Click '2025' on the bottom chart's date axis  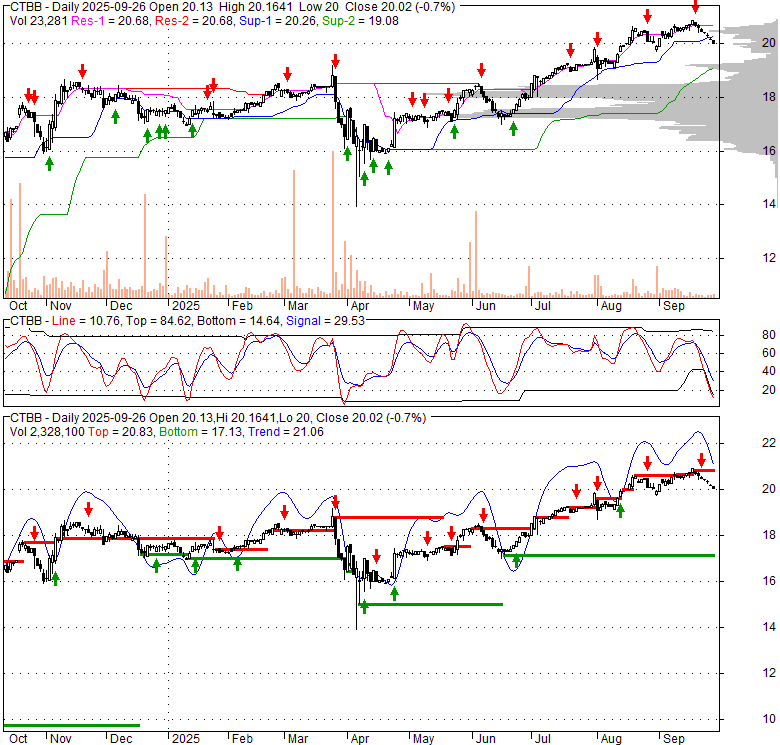pos(186,739)
